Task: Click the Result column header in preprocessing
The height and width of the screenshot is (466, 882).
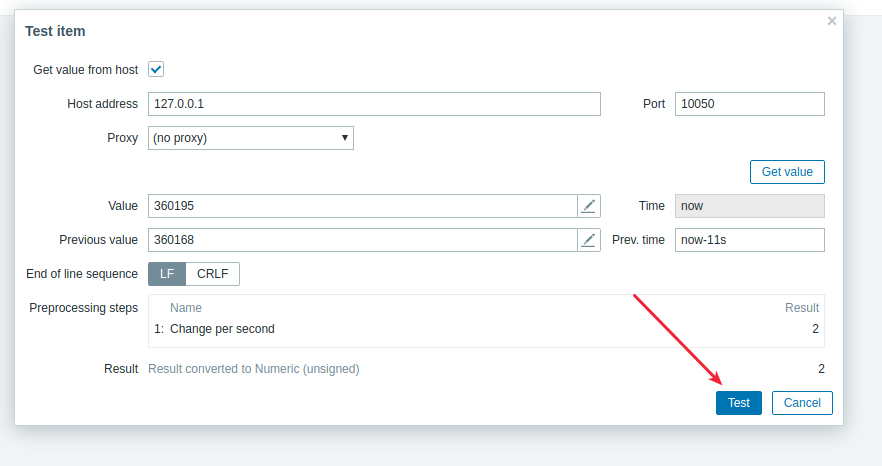Action: tap(802, 308)
